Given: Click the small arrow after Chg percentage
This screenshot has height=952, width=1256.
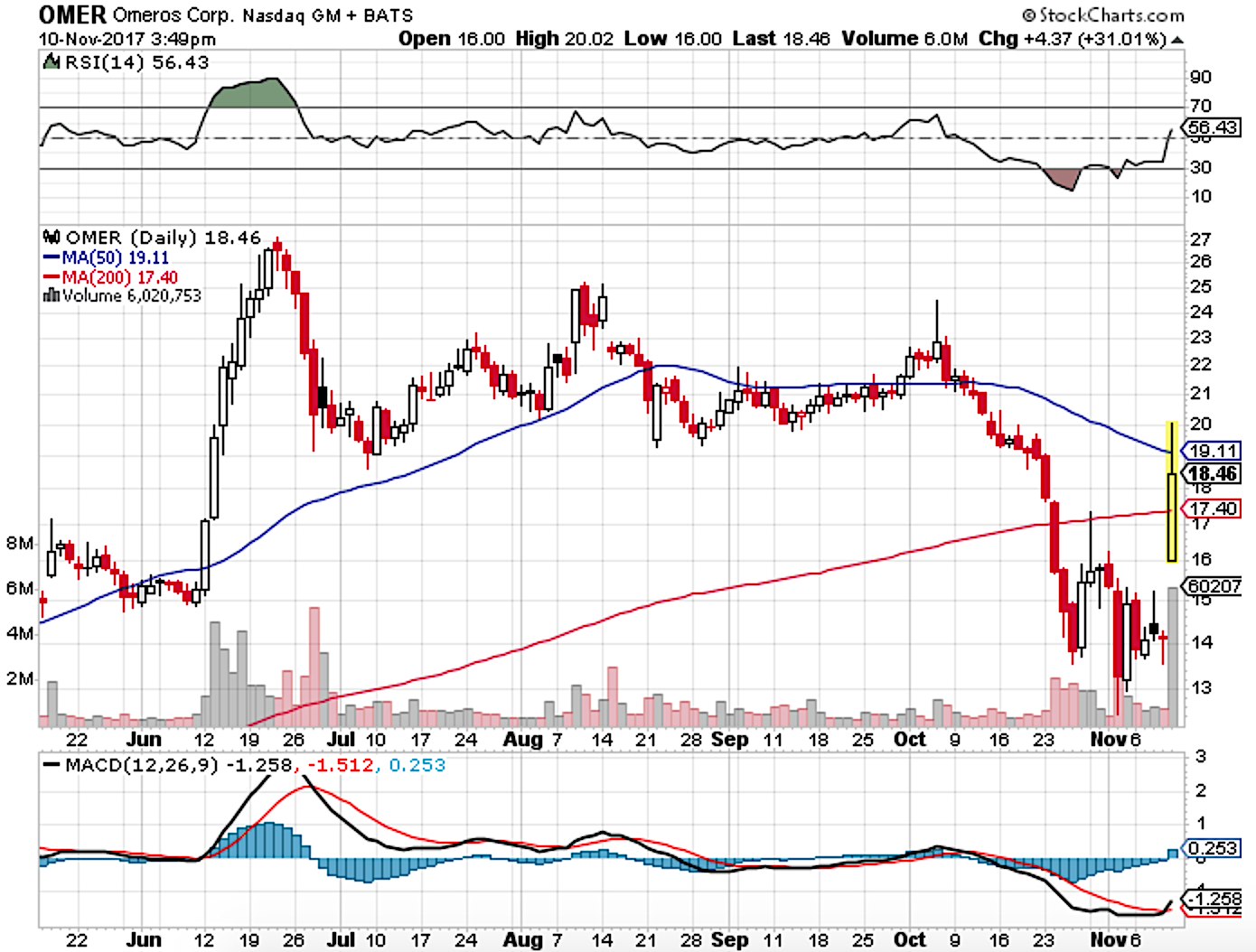Looking at the screenshot, I should (x=1176, y=40).
